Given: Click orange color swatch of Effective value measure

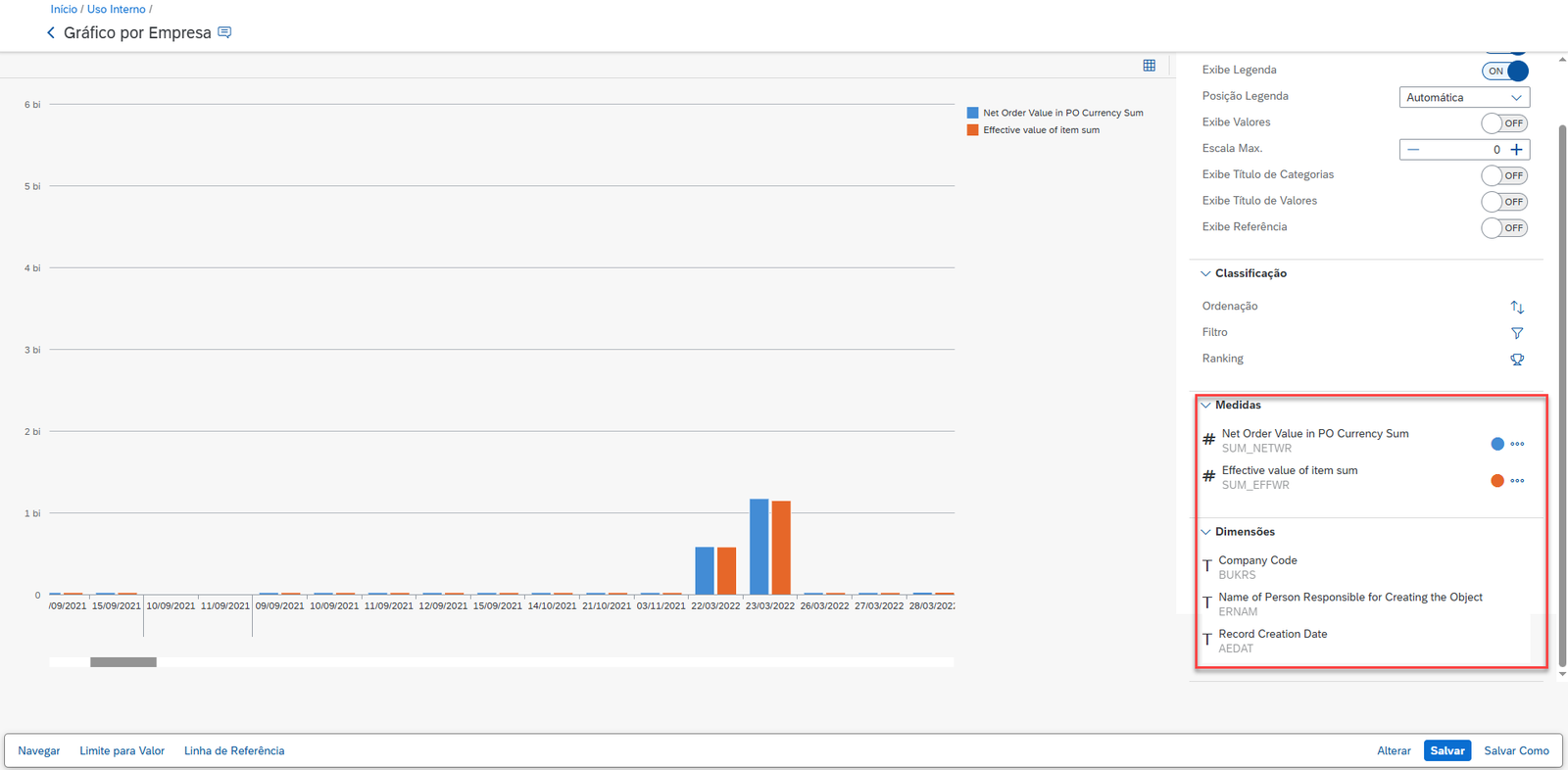Looking at the screenshot, I should pyautogui.click(x=1497, y=481).
